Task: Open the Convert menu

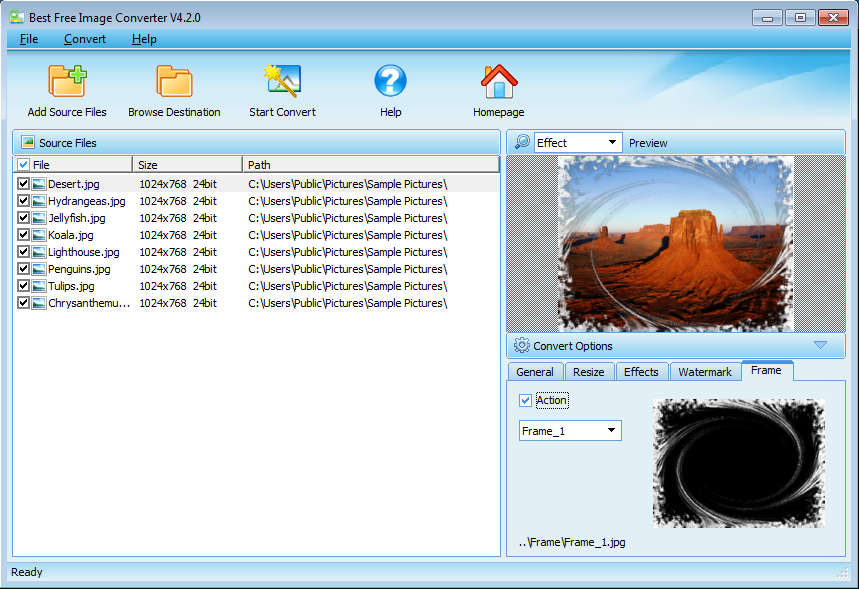Action: [85, 39]
